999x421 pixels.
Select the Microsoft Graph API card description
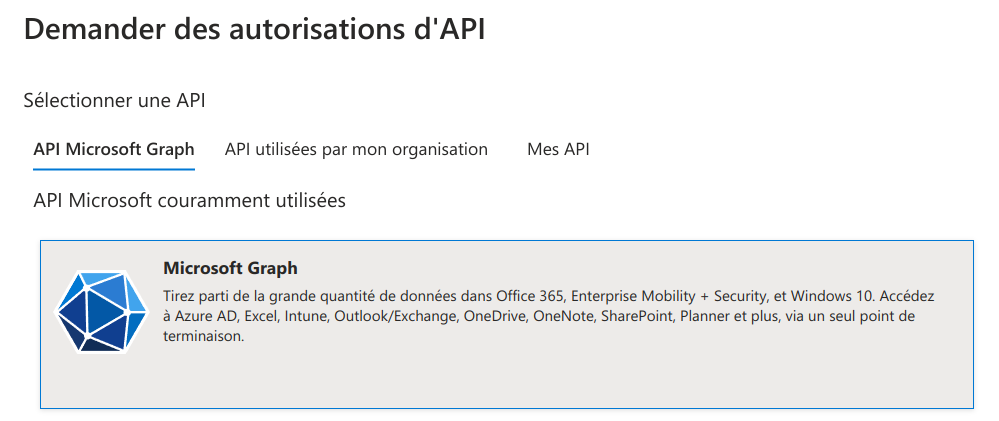pos(549,317)
